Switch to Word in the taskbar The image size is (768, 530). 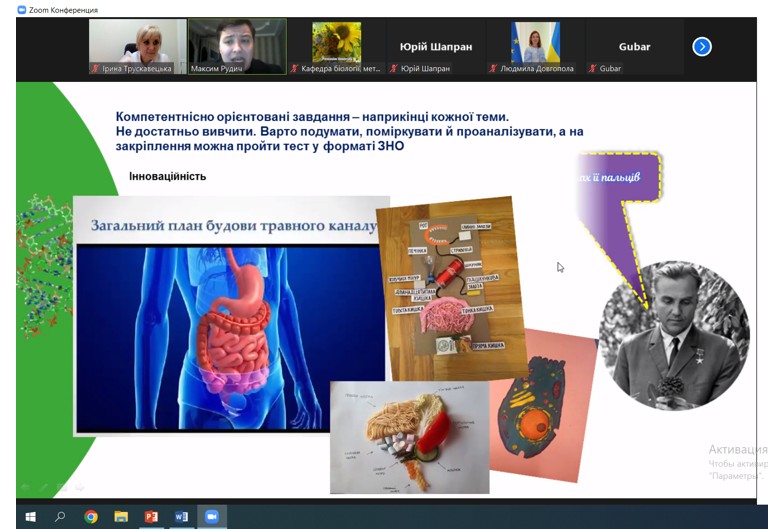(182, 517)
